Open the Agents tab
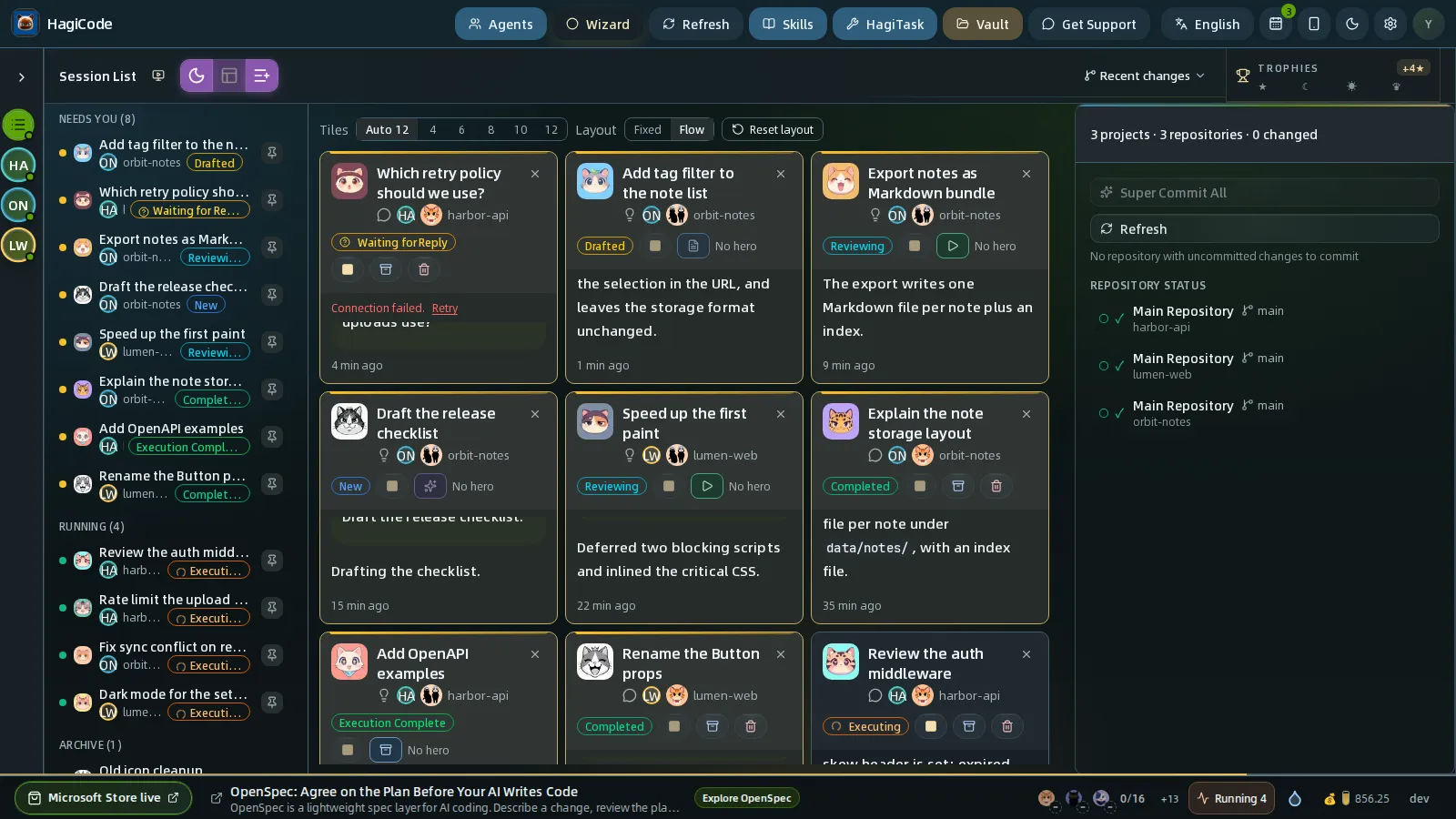Screen dimensions: 1456x819 coord(500,24)
